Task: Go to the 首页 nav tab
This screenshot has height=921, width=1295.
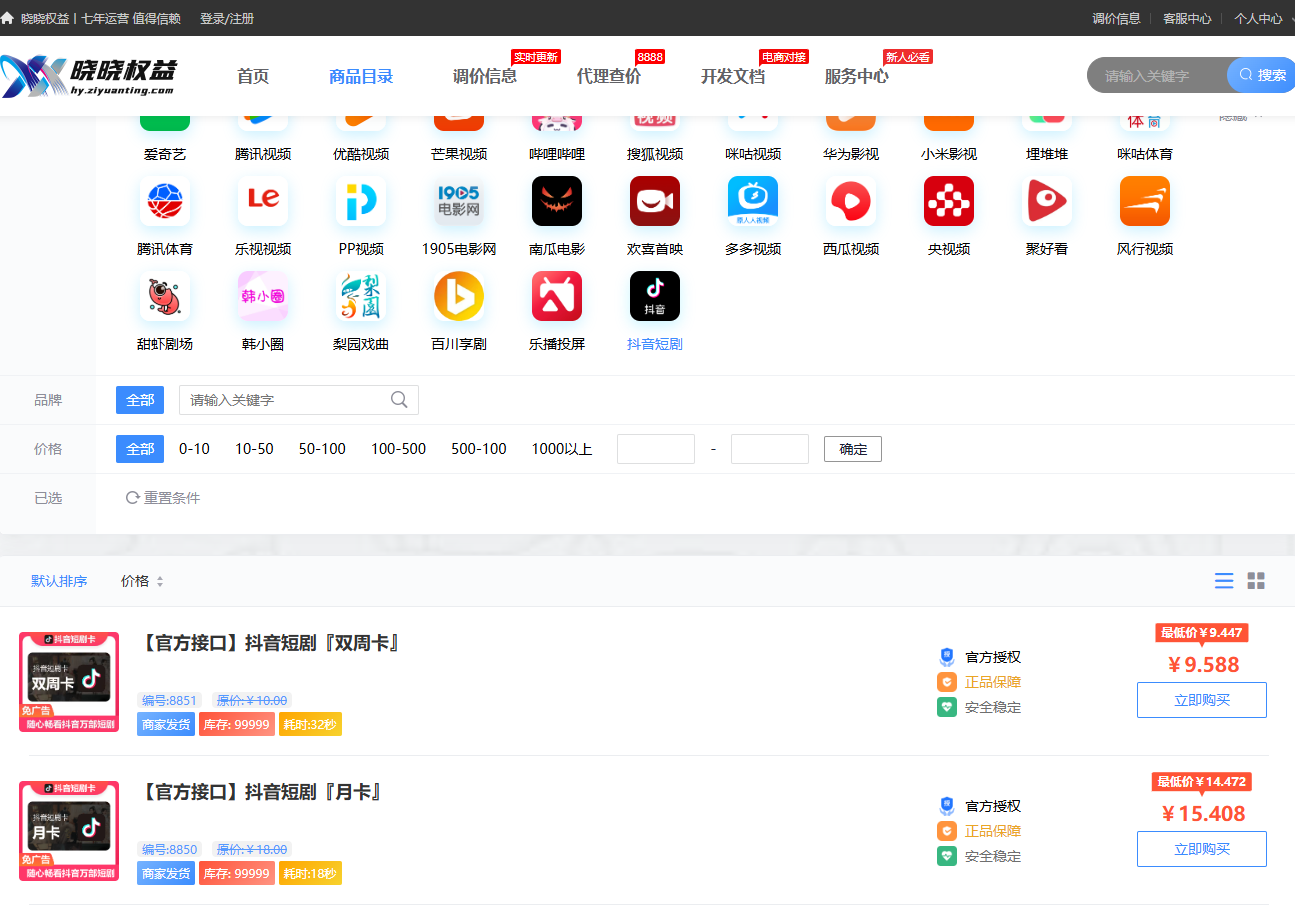Action: tap(253, 76)
